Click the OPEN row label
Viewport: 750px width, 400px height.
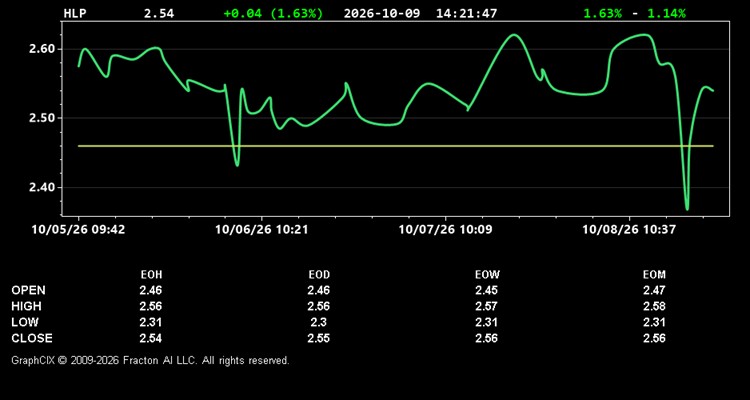pos(29,290)
